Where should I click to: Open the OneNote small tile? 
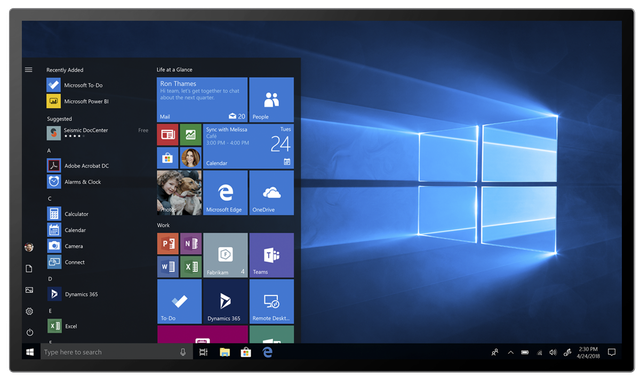[x=191, y=244]
